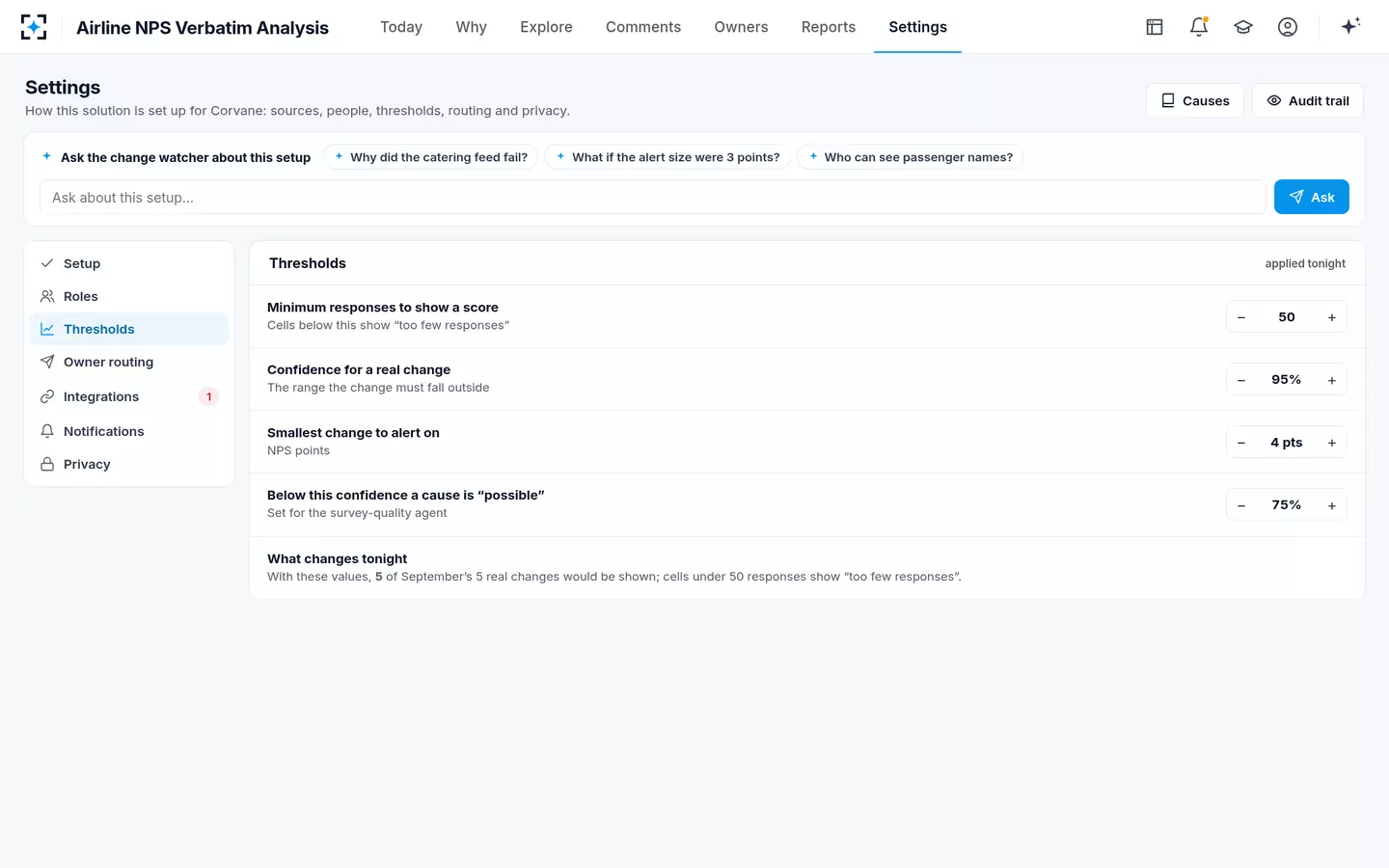Select Thresholds in settings sidebar
Viewport: 1389px width, 868px height.
pos(129,329)
